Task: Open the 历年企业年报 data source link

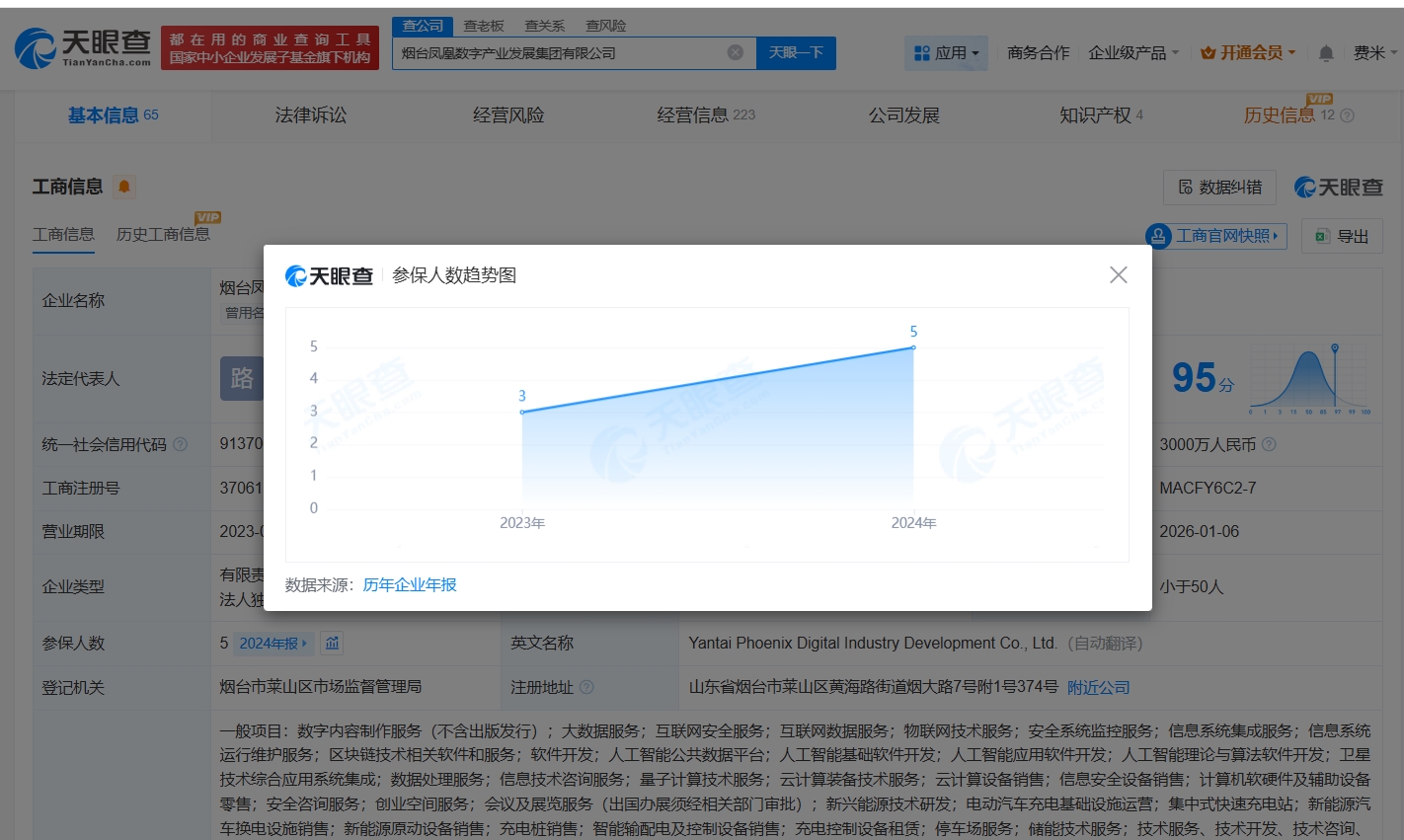Action: coord(410,584)
